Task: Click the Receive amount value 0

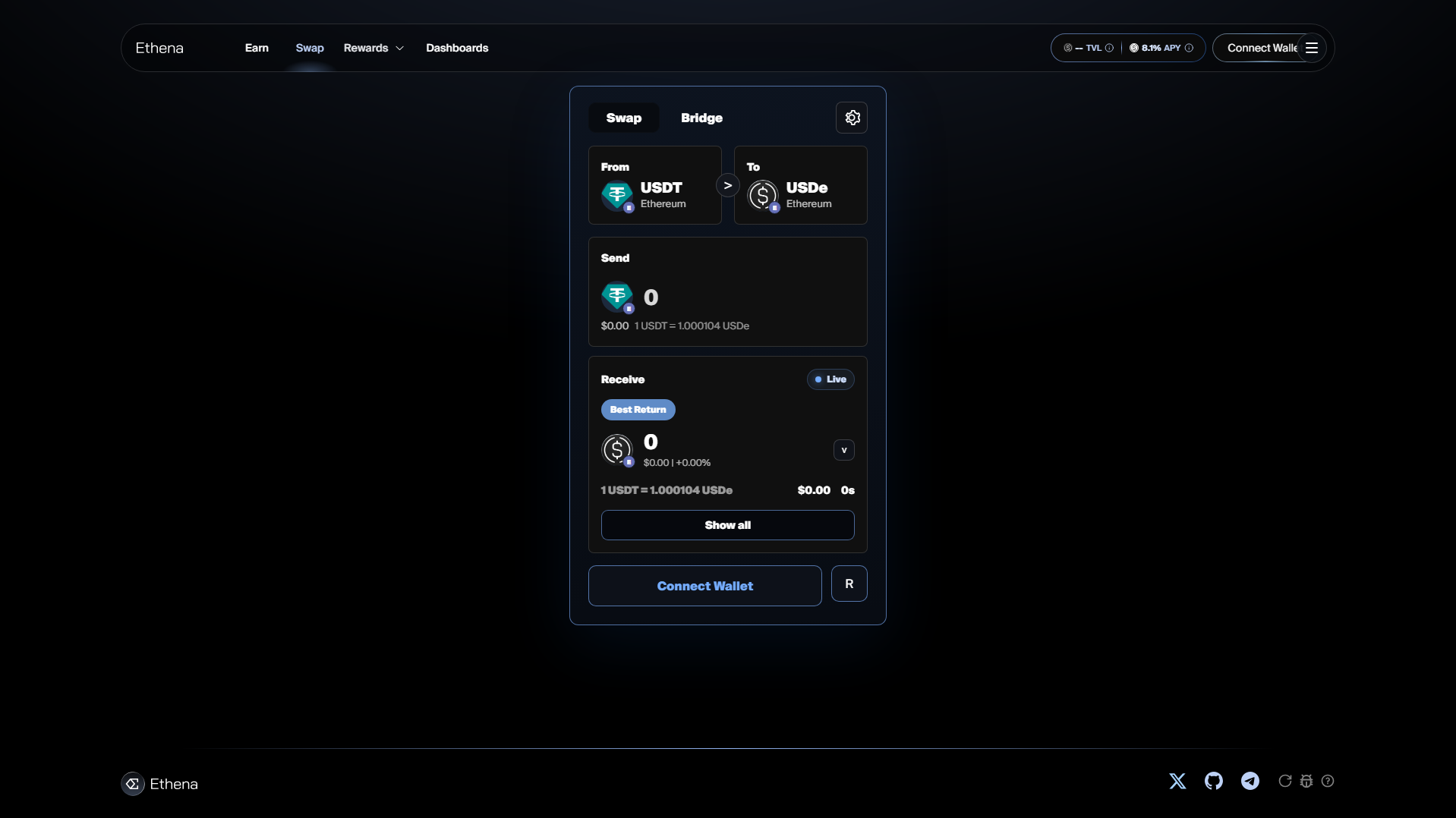Action: [651, 442]
